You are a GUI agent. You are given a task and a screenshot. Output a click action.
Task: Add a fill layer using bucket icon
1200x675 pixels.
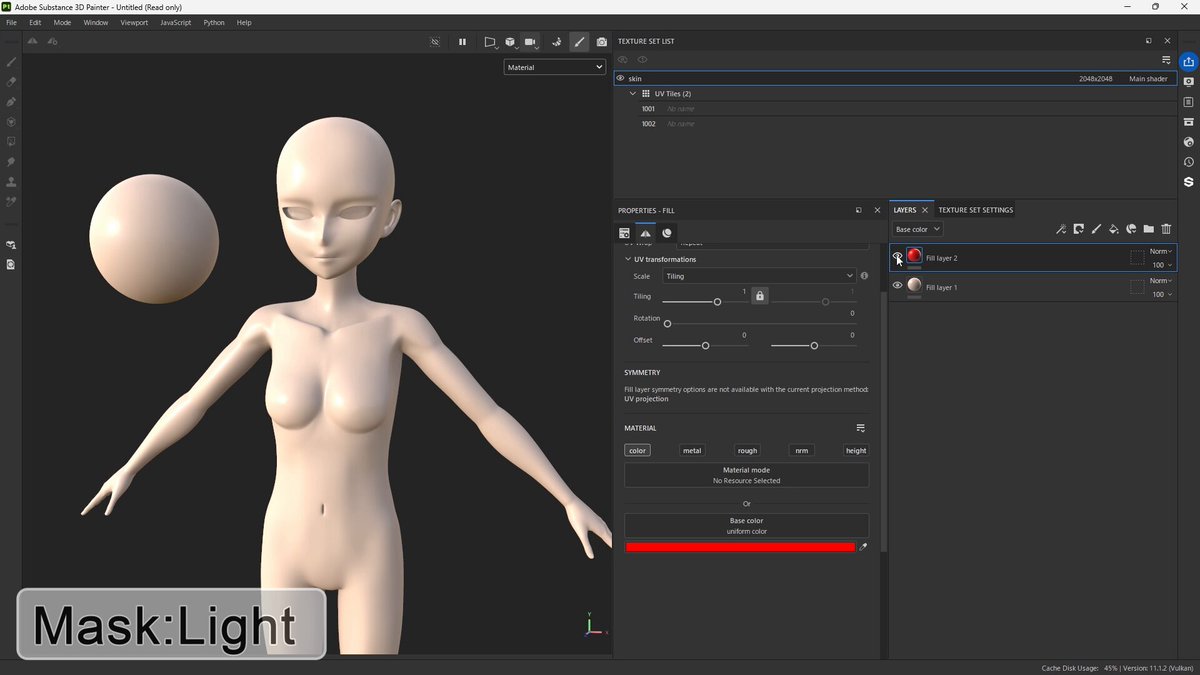pos(1113,229)
